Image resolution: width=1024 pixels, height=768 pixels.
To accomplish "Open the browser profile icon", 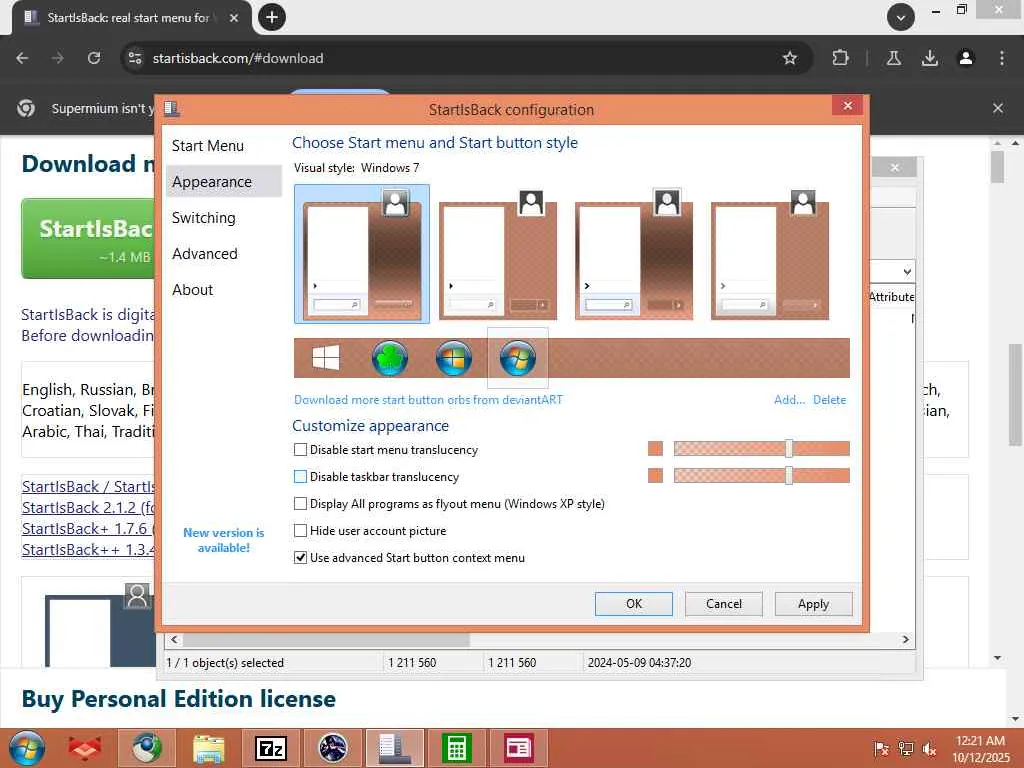I will click(966, 58).
